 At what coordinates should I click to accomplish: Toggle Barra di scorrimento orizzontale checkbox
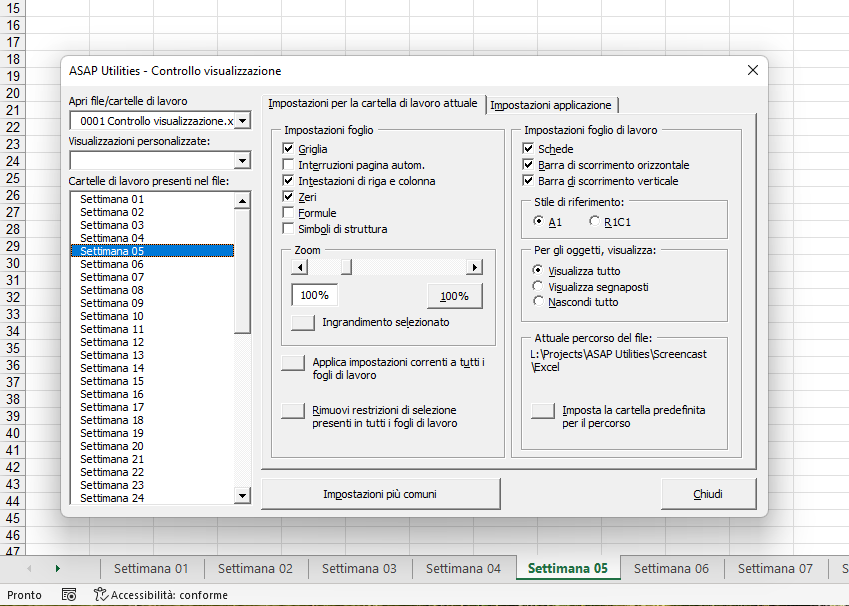point(528,165)
